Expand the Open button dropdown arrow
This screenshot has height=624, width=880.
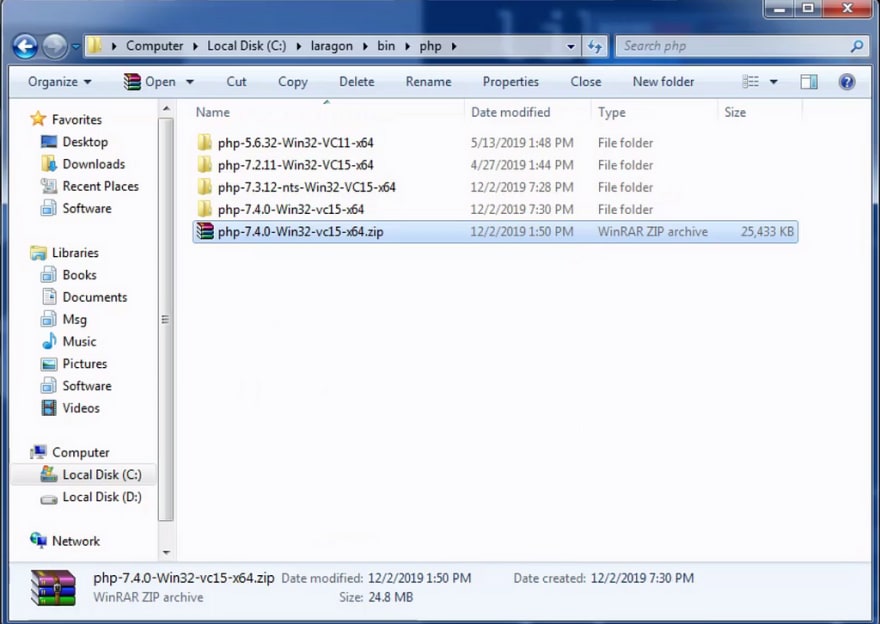(x=190, y=82)
